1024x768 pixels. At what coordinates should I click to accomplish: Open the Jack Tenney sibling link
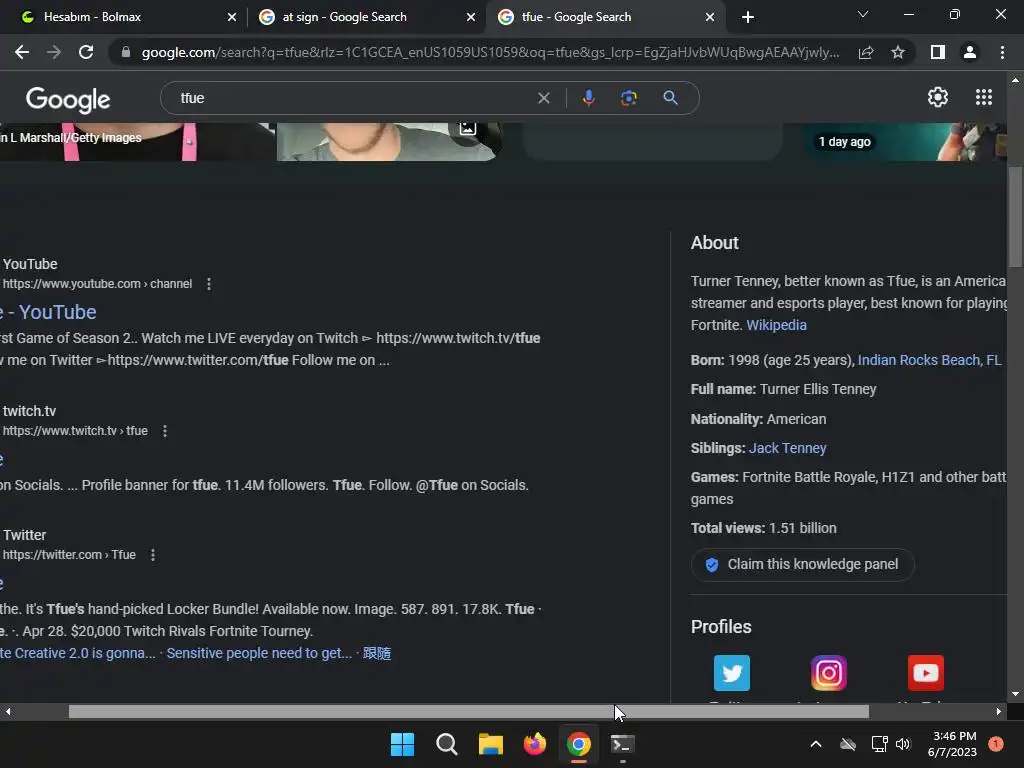(x=787, y=448)
